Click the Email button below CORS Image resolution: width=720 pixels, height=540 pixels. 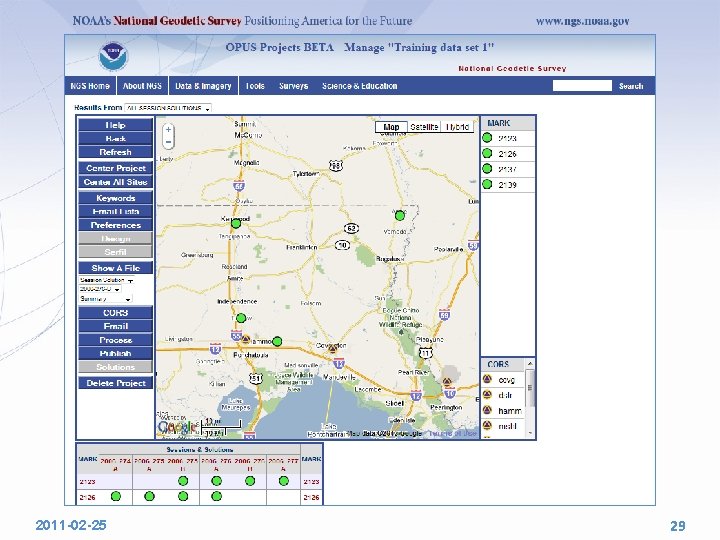coord(115,326)
